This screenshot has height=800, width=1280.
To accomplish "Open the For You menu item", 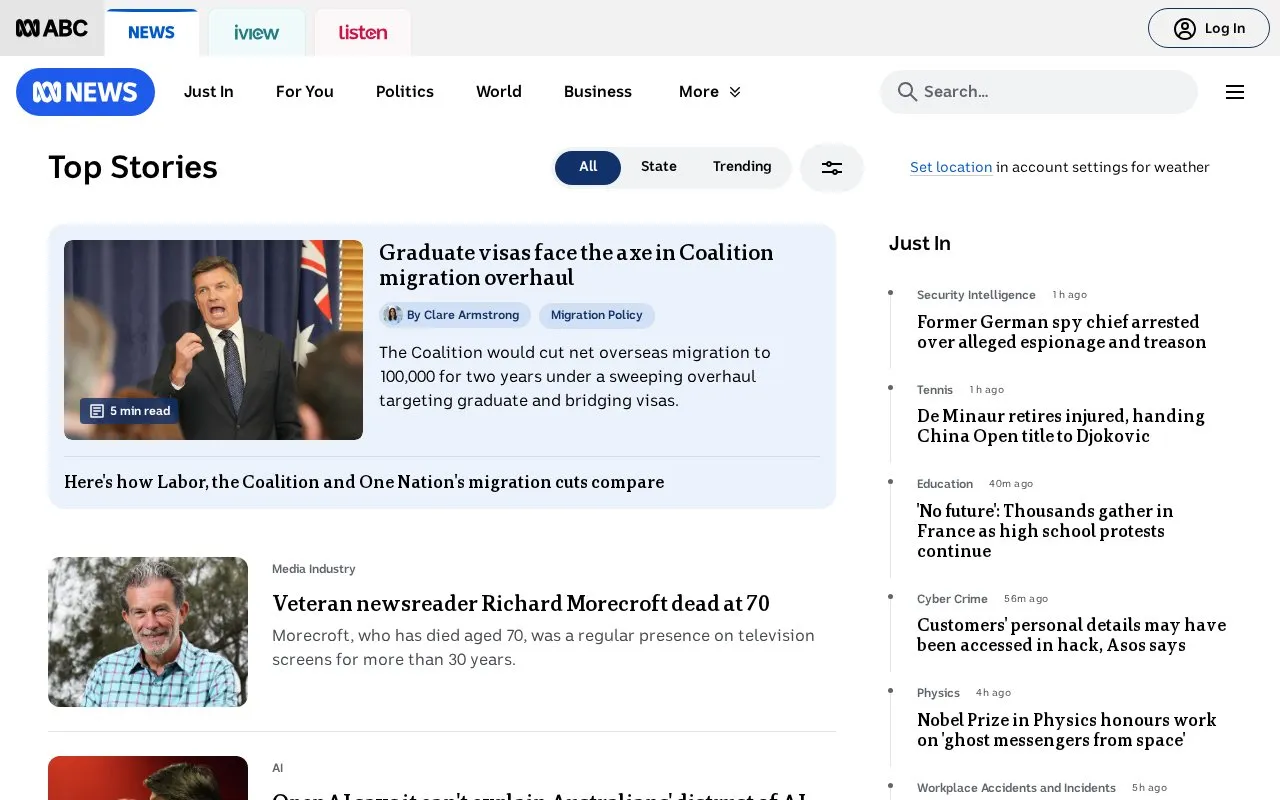I will [305, 92].
